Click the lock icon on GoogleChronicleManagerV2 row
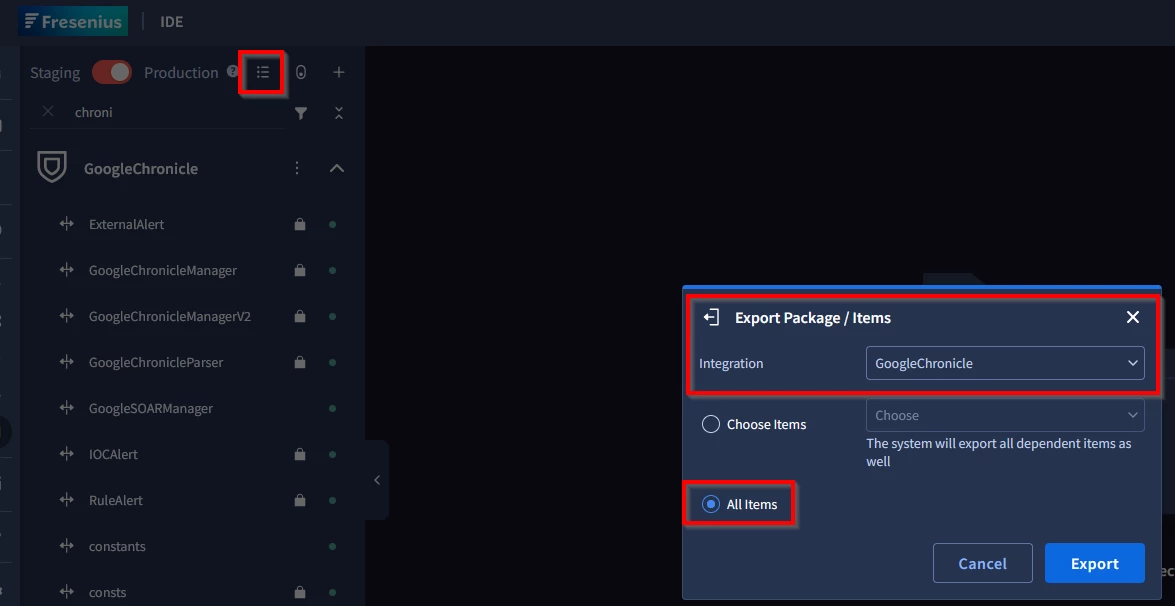The width and height of the screenshot is (1175, 606). click(x=300, y=316)
